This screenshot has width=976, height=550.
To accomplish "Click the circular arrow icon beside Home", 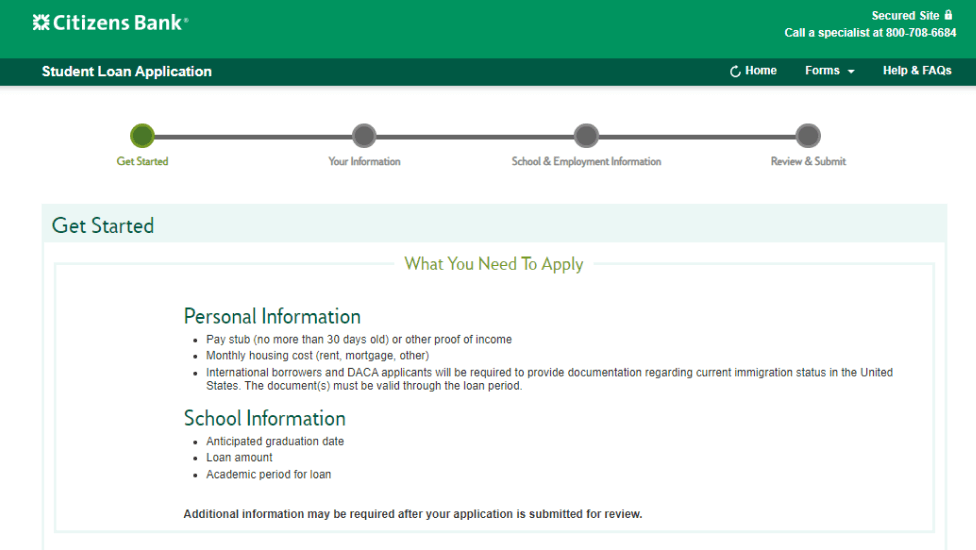I will (x=735, y=71).
